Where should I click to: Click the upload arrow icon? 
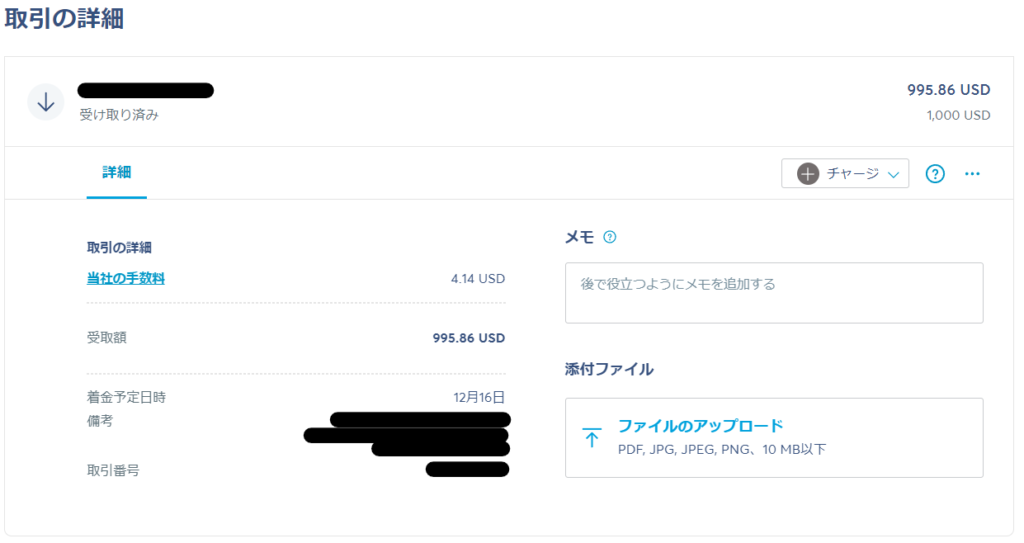[592, 437]
